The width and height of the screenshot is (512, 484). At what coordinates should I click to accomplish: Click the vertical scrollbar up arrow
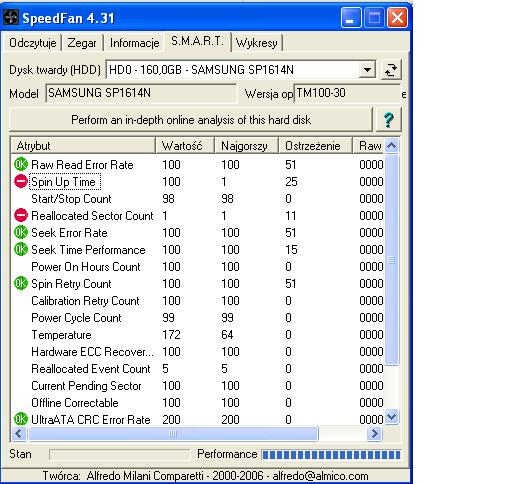click(392, 146)
